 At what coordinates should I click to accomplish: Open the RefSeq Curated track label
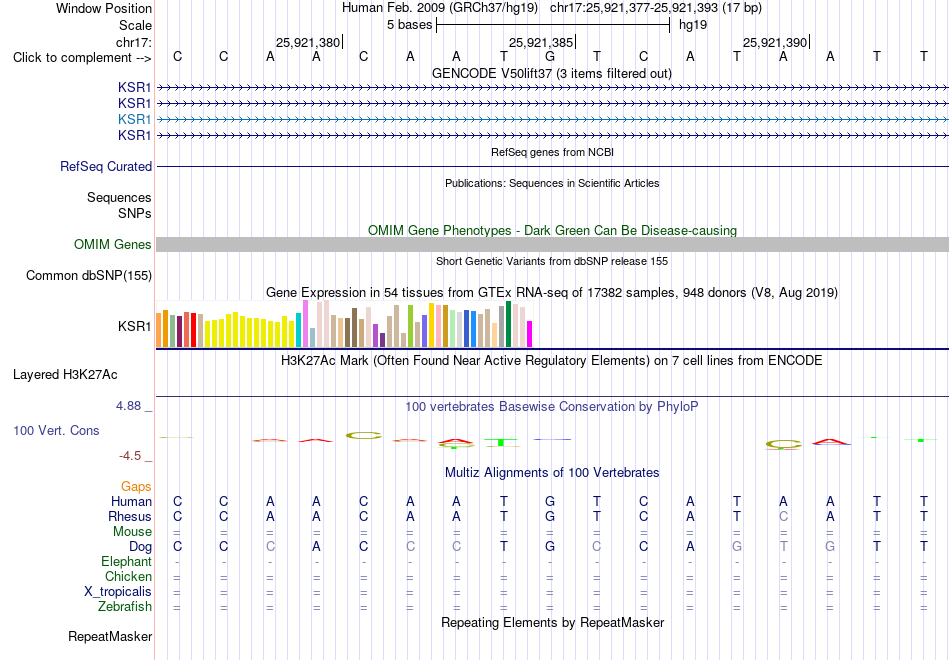tap(106, 166)
